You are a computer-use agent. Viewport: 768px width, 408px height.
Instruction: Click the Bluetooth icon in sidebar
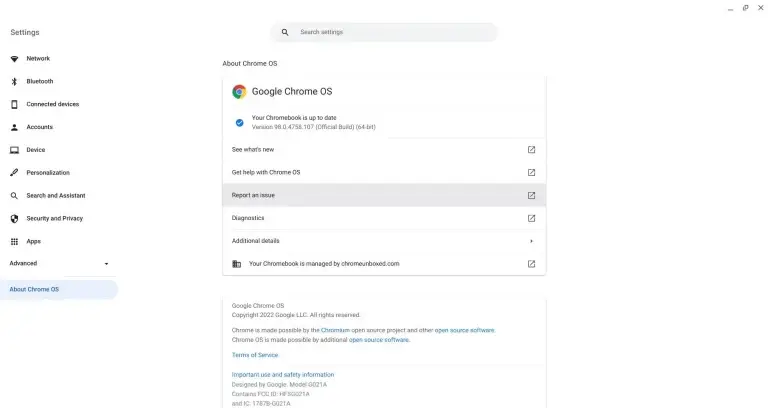(14, 81)
